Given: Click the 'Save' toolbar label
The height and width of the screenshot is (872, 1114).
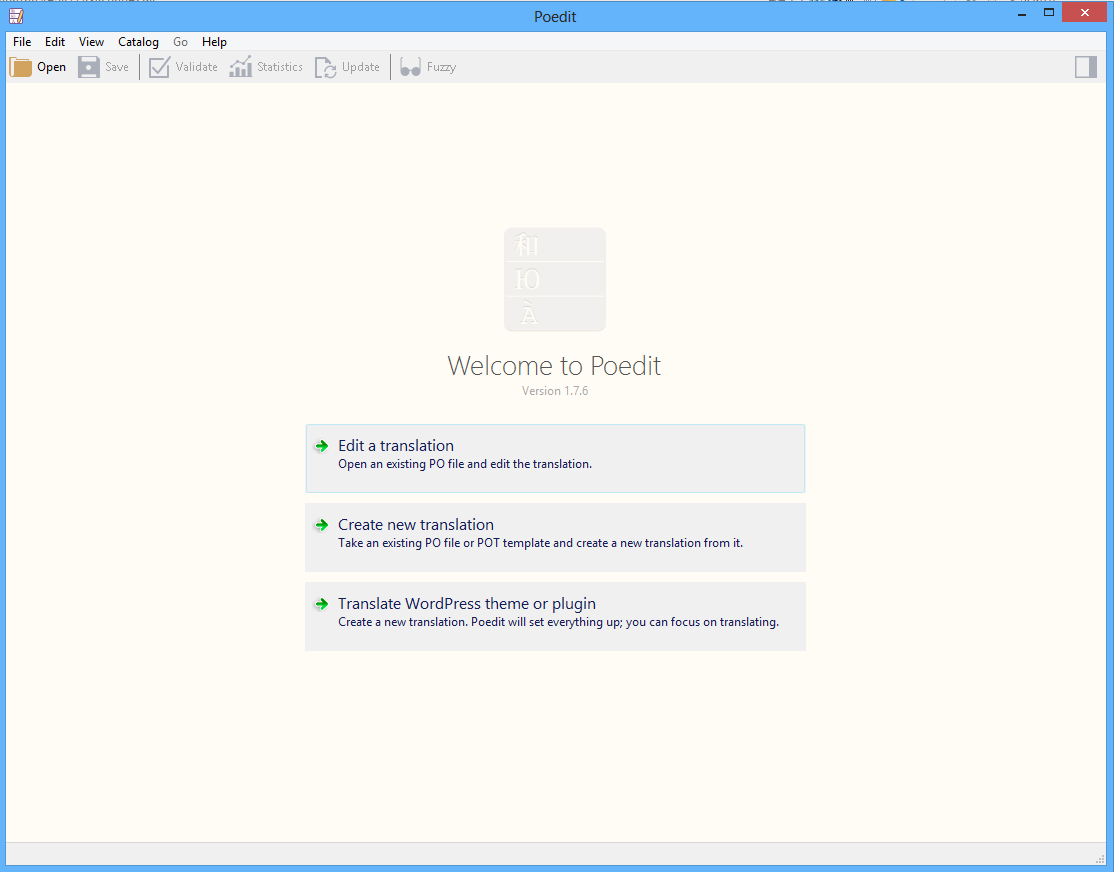Looking at the screenshot, I should 117,67.
